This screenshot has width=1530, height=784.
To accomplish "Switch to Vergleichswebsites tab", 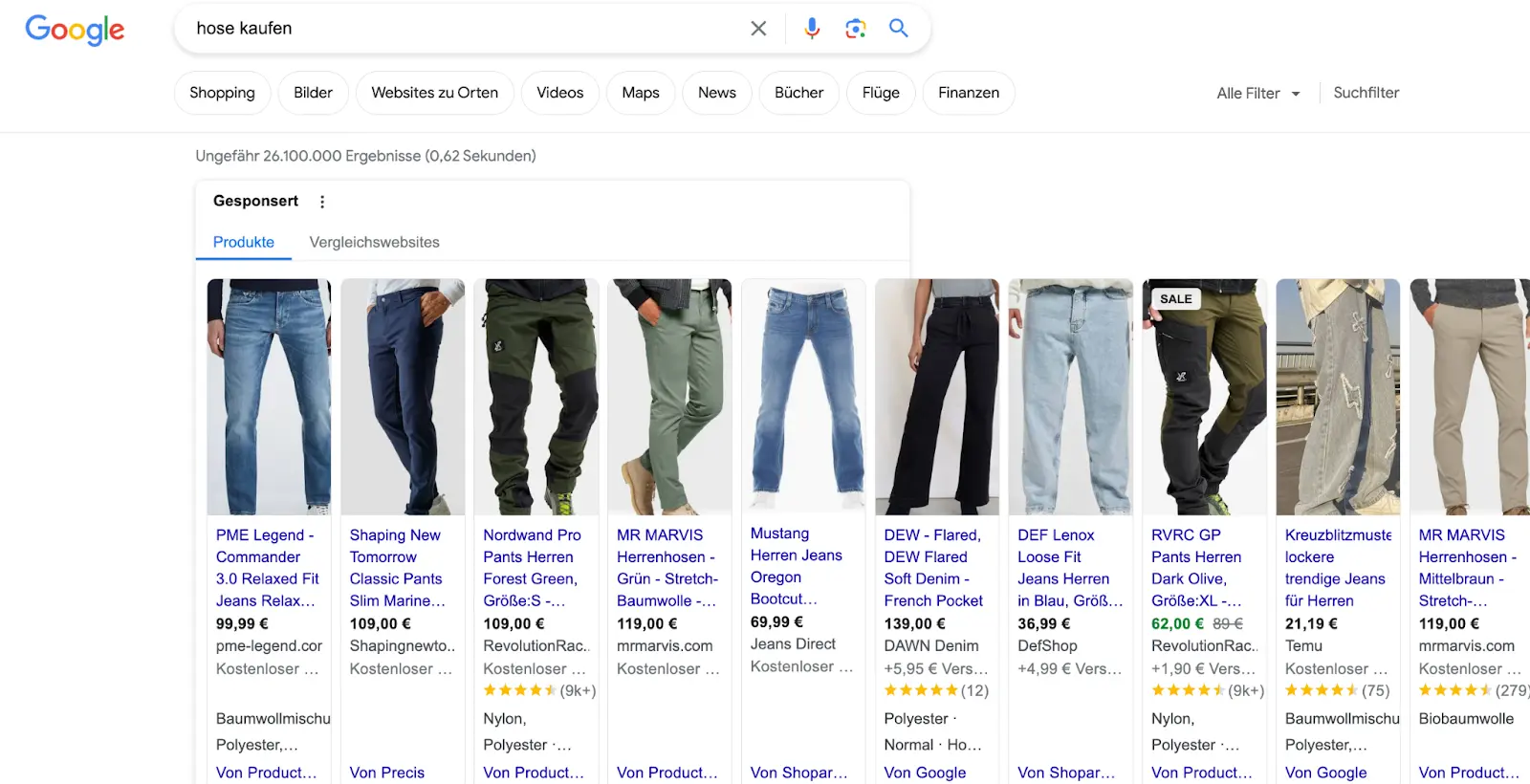I will click(374, 242).
